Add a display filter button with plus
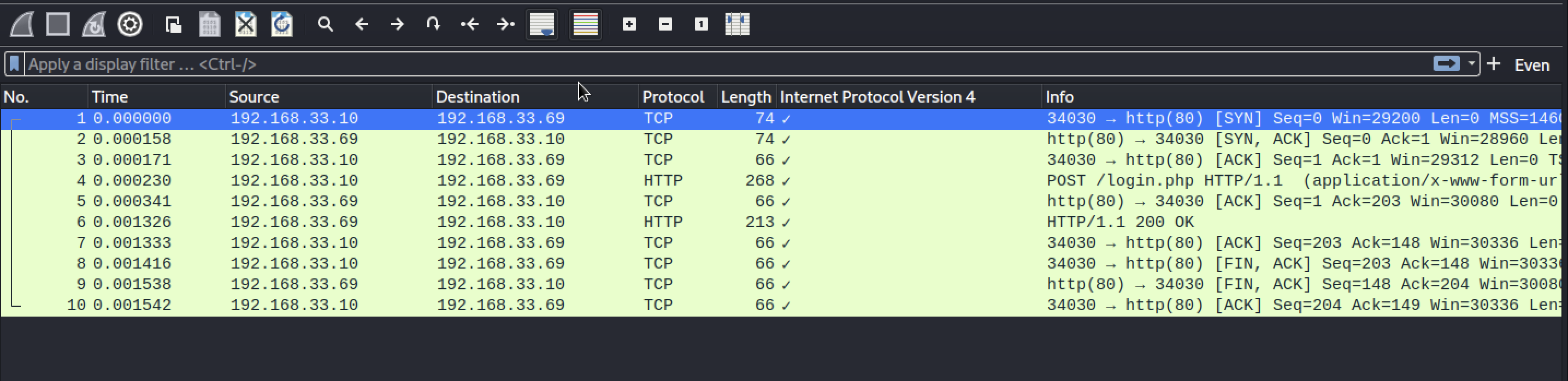The height and width of the screenshot is (381, 1568). [x=1493, y=64]
